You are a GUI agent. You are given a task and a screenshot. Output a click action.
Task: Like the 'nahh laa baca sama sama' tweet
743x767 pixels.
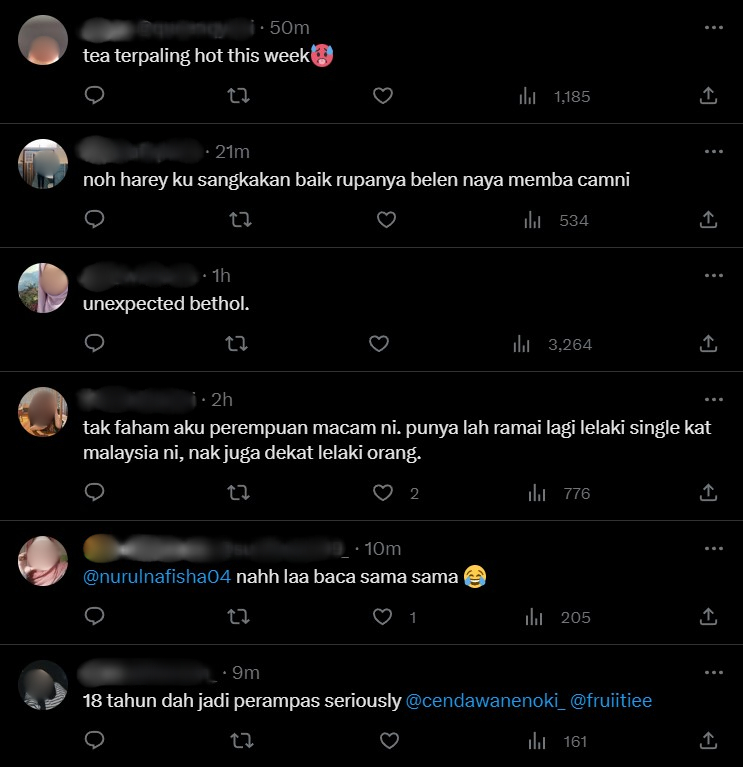(382, 618)
